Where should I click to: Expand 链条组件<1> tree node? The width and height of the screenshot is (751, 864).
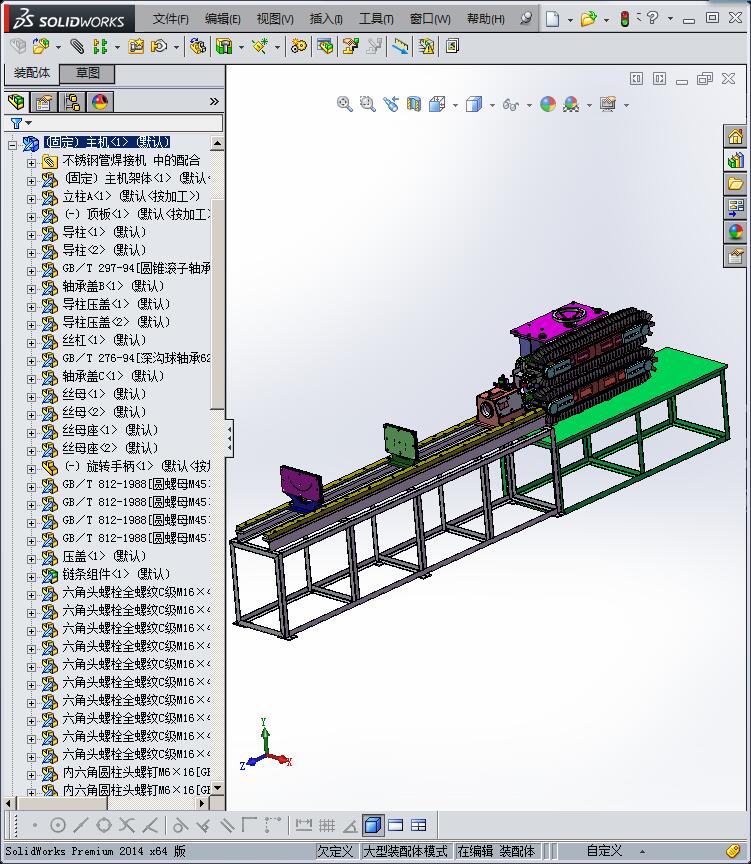coord(31,576)
